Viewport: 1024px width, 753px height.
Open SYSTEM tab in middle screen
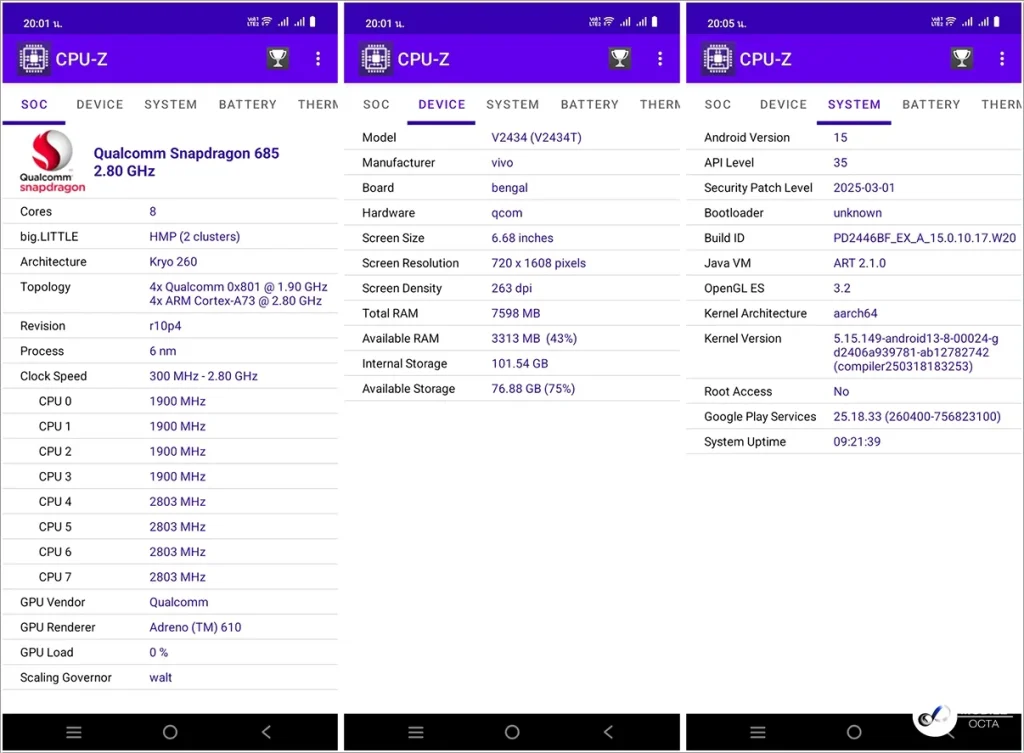coord(513,104)
